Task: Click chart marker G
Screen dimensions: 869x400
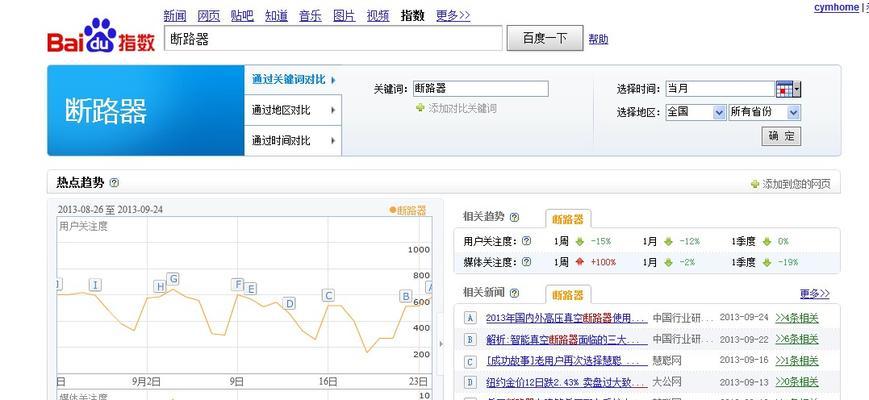Action: (x=173, y=278)
